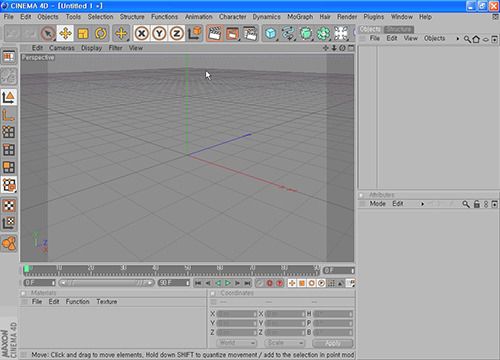This screenshot has width=500, height=360.
Task: Play the animation forwards
Action: click(228, 283)
